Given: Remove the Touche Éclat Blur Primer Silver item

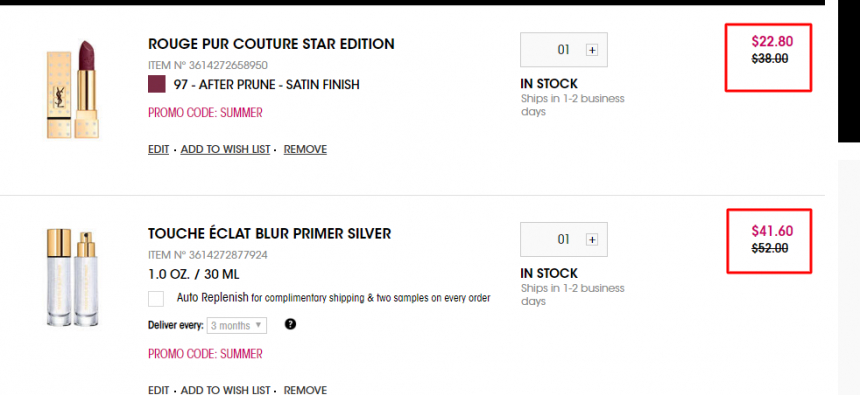Looking at the screenshot, I should [x=305, y=390].
